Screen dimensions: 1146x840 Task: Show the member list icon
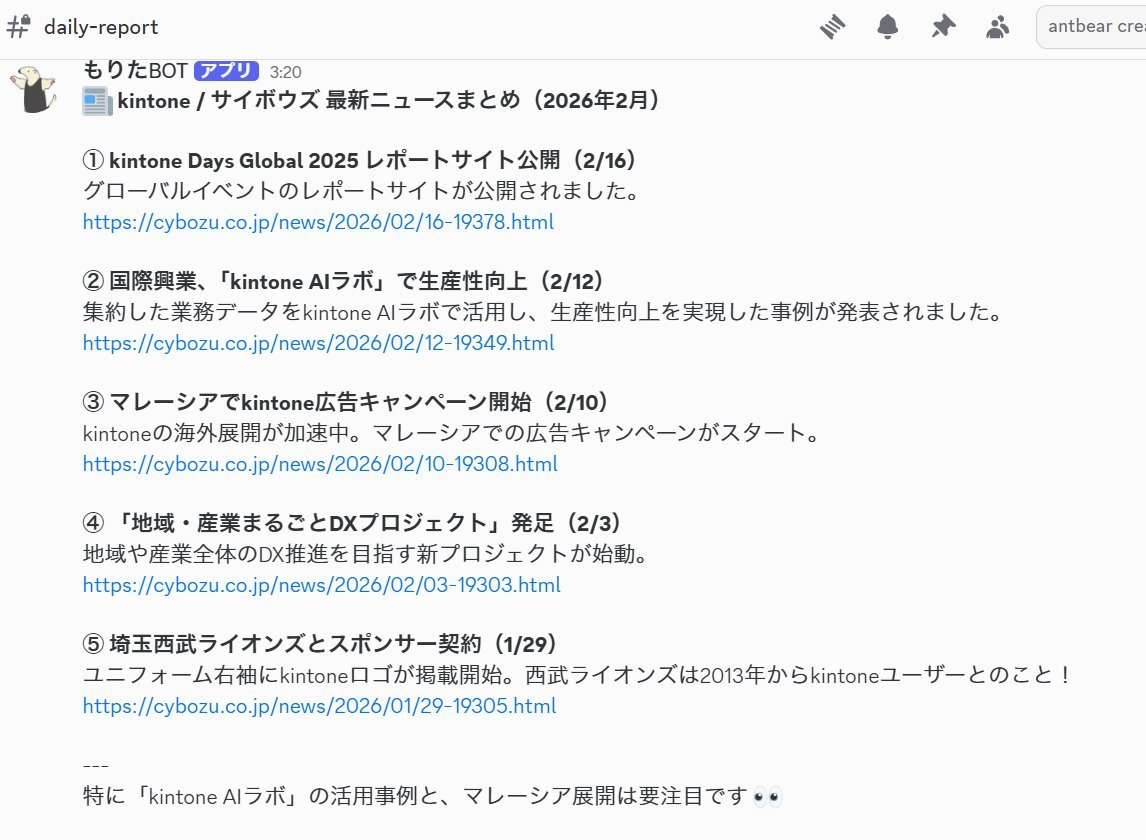pyautogui.click(x=998, y=27)
